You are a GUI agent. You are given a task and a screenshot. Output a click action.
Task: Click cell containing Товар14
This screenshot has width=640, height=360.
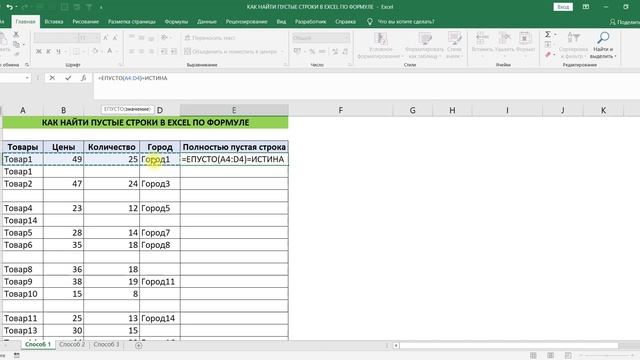pos(23,220)
